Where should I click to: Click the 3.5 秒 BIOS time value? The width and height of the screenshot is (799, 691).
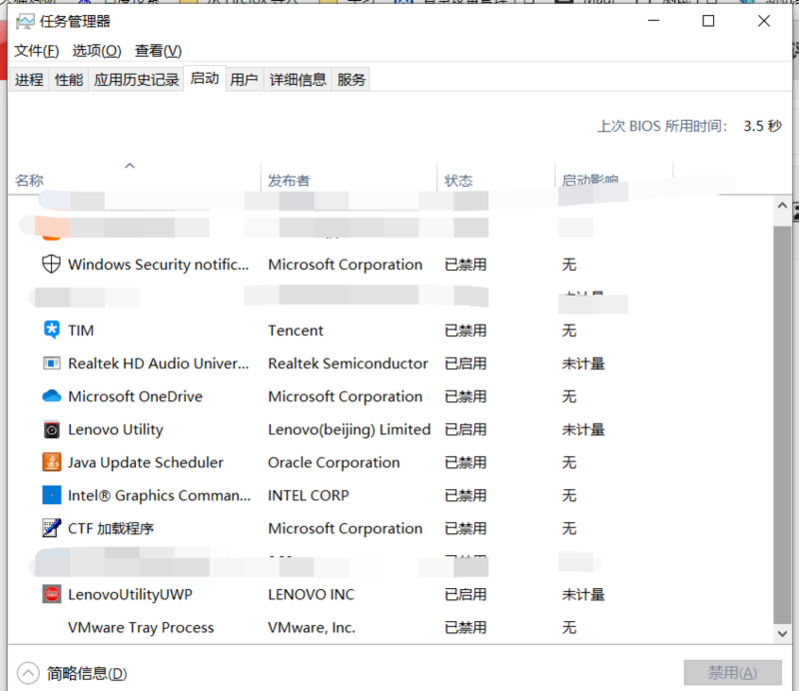pyautogui.click(x=762, y=126)
